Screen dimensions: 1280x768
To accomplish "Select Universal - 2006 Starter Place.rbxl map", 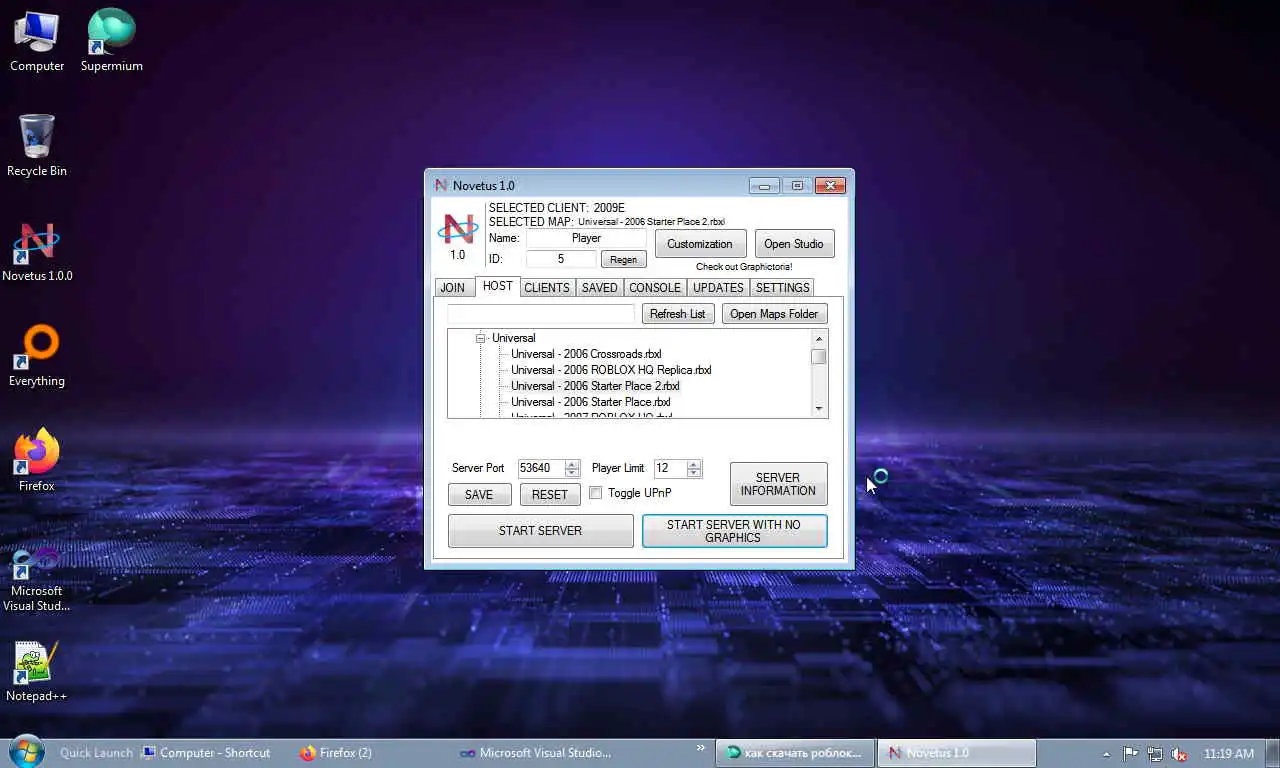I will [590, 402].
